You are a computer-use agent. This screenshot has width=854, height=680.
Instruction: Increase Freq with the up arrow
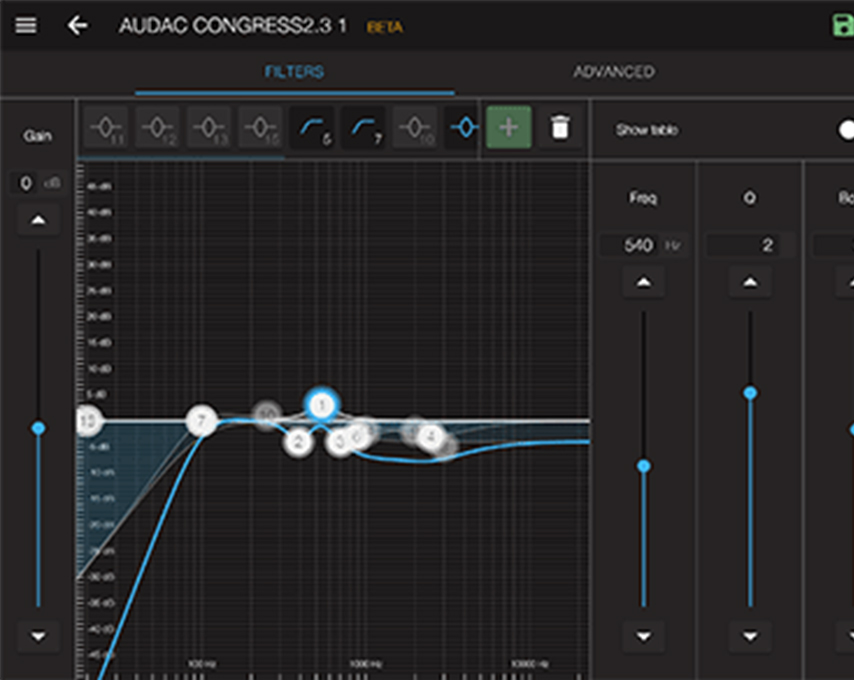643,283
